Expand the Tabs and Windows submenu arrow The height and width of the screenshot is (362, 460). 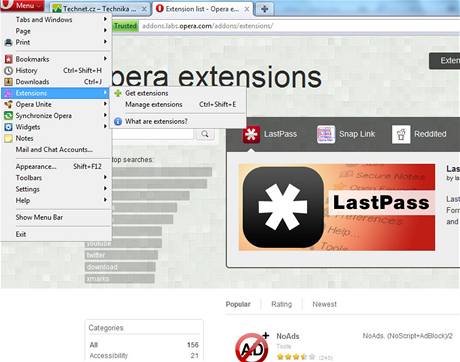click(105, 19)
